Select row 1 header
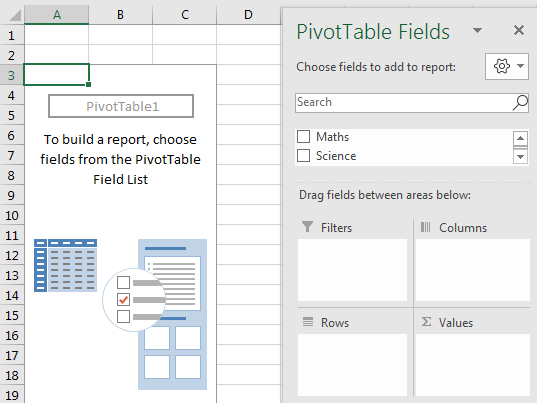This screenshot has height=403, width=539. tap(12, 35)
